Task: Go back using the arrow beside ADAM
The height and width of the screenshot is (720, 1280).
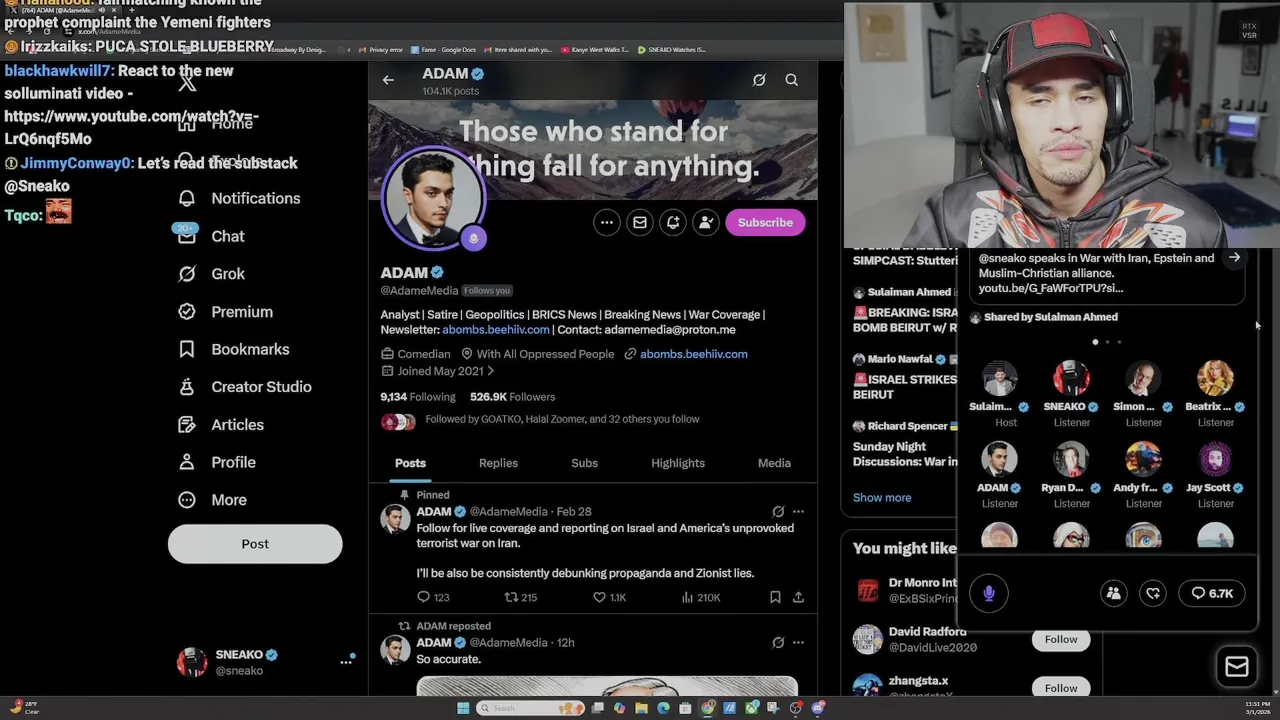Action: 388,80
